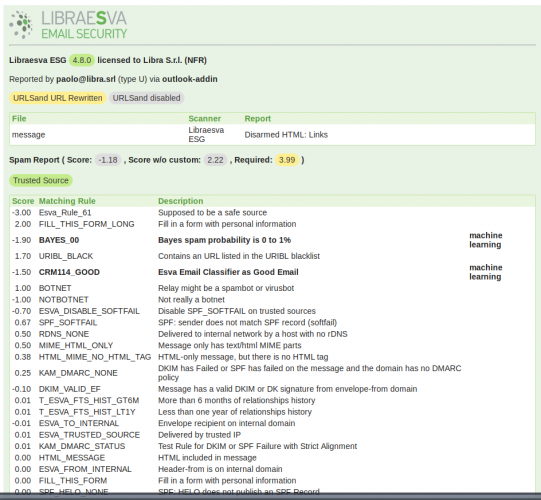Select the 'message' file cell

(29, 135)
